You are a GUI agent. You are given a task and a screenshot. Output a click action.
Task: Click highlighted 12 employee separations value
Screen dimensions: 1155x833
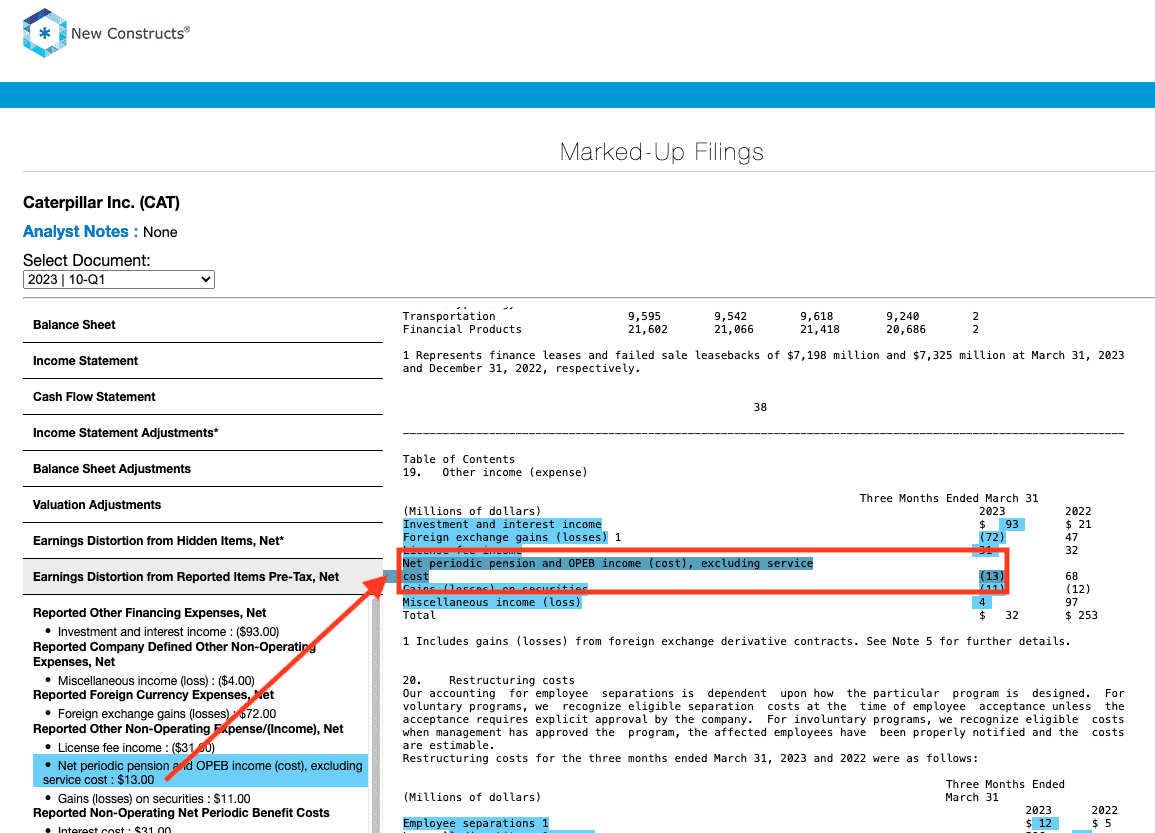pos(1045,823)
